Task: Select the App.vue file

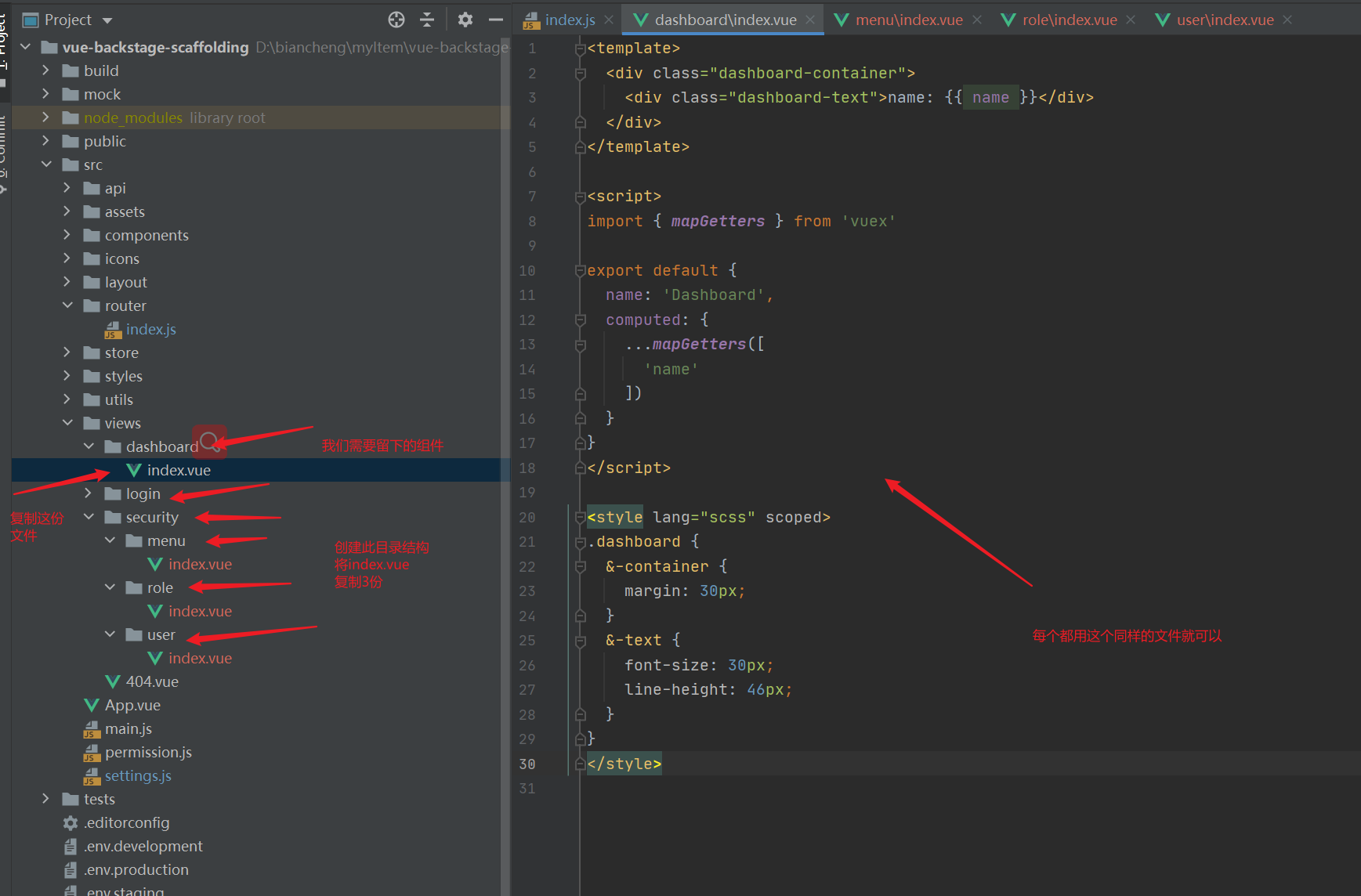Action: pos(132,705)
